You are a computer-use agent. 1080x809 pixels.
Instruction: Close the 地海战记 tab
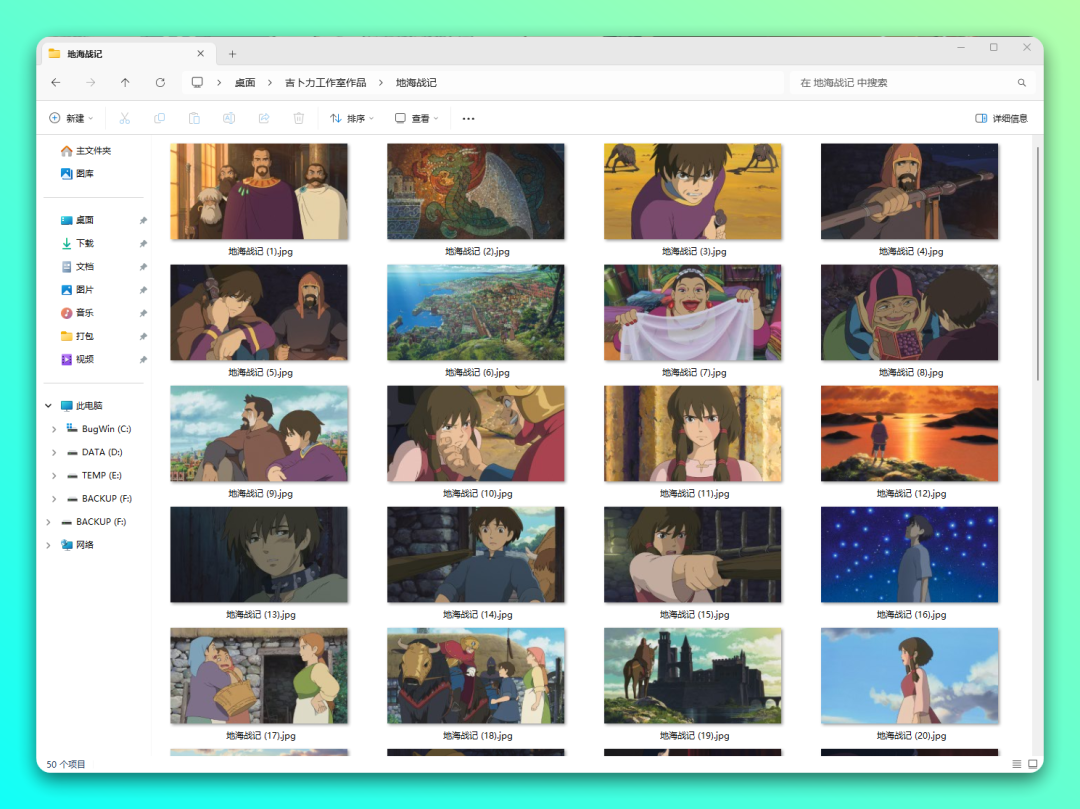click(x=200, y=54)
